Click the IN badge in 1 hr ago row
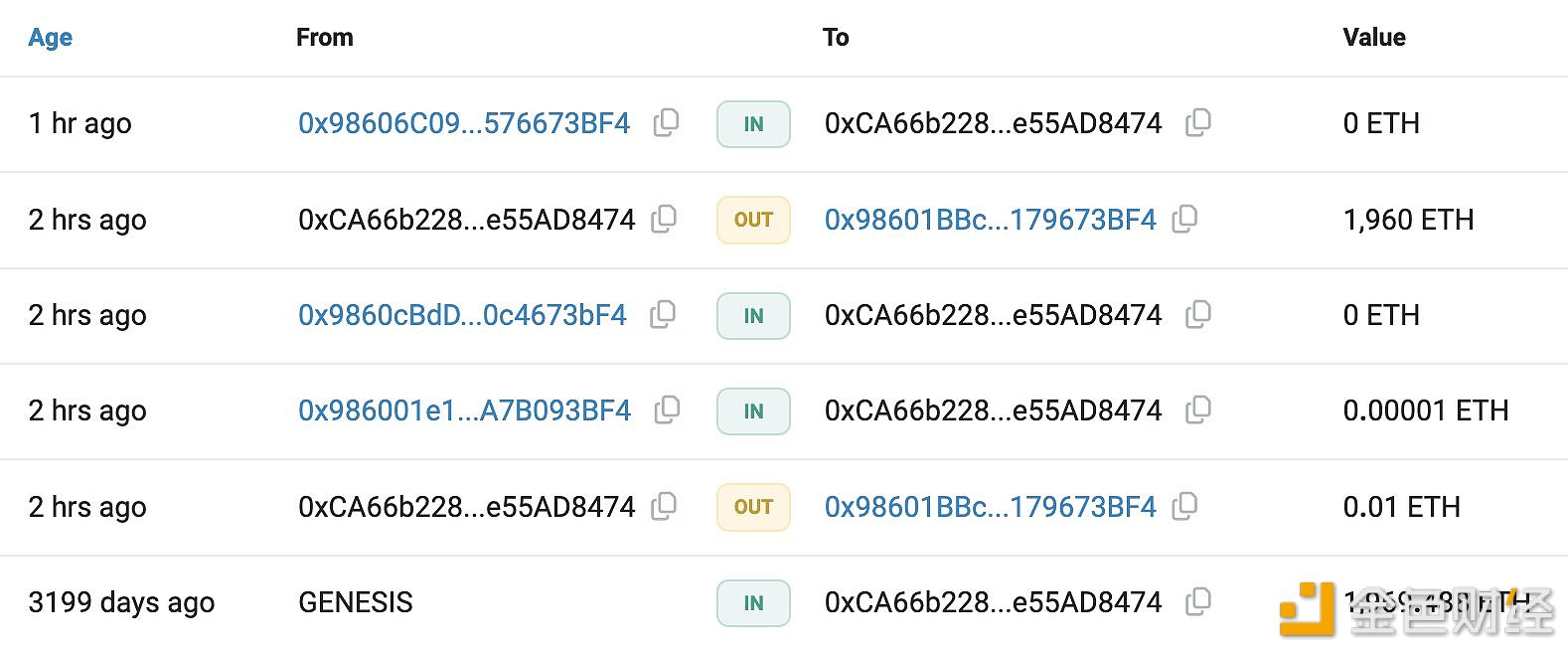The width and height of the screenshot is (1568, 650). [753, 124]
